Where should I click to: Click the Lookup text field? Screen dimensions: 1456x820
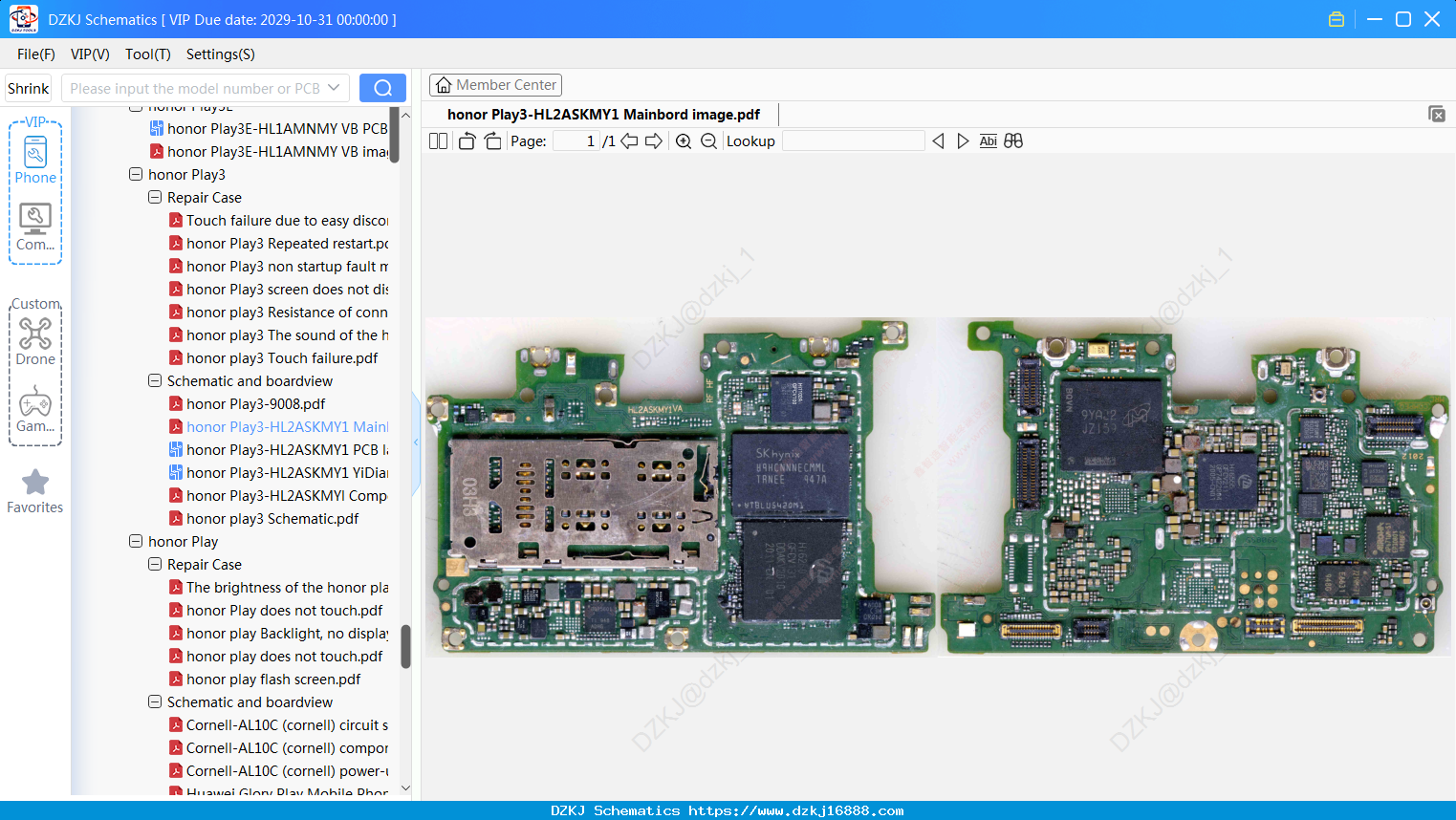pos(854,141)
